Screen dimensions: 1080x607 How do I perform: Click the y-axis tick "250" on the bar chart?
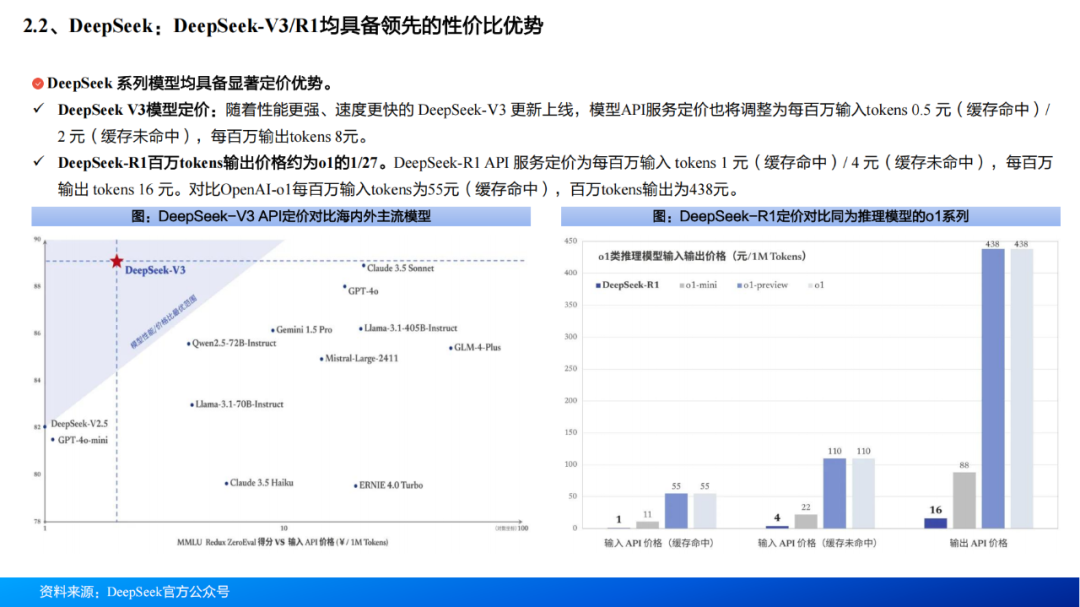click(x=570, y=369)
